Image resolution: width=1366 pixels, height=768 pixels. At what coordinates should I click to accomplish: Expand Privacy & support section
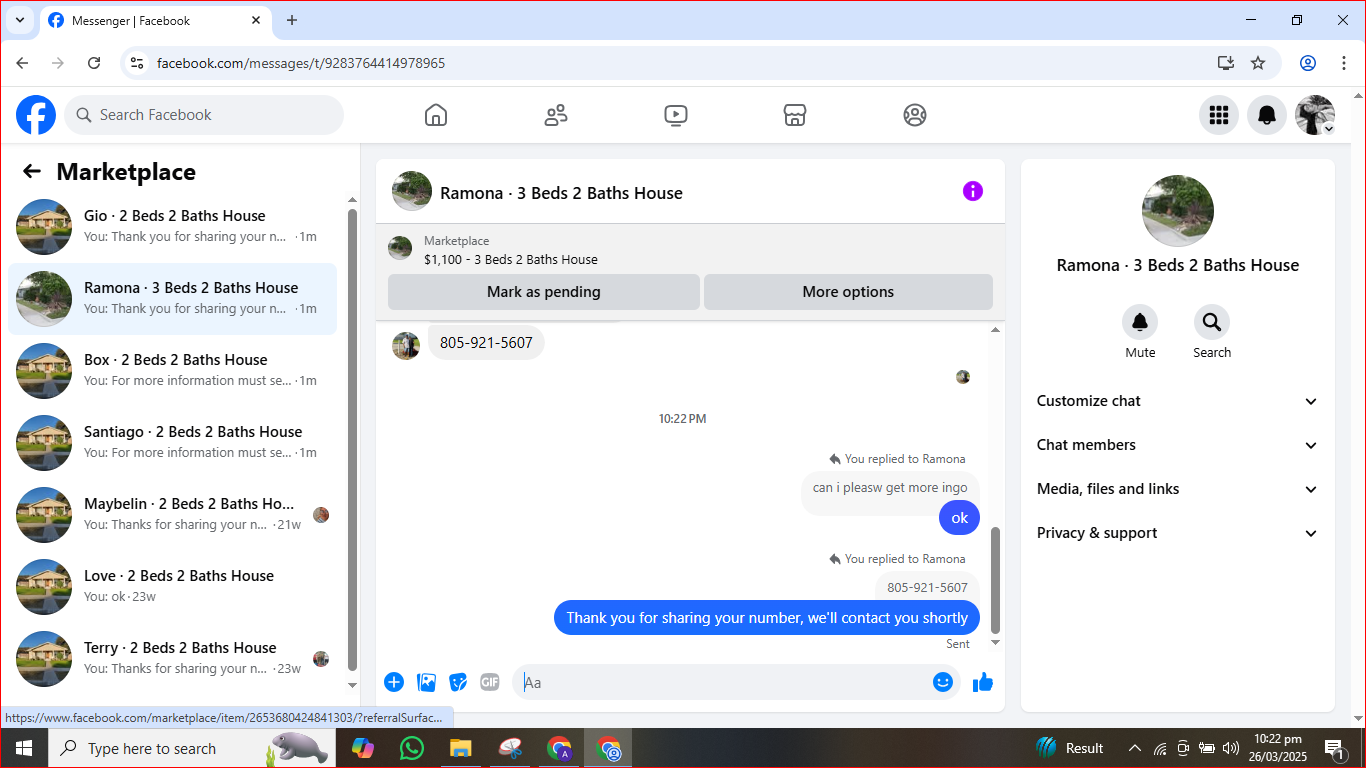[1178, 533]
